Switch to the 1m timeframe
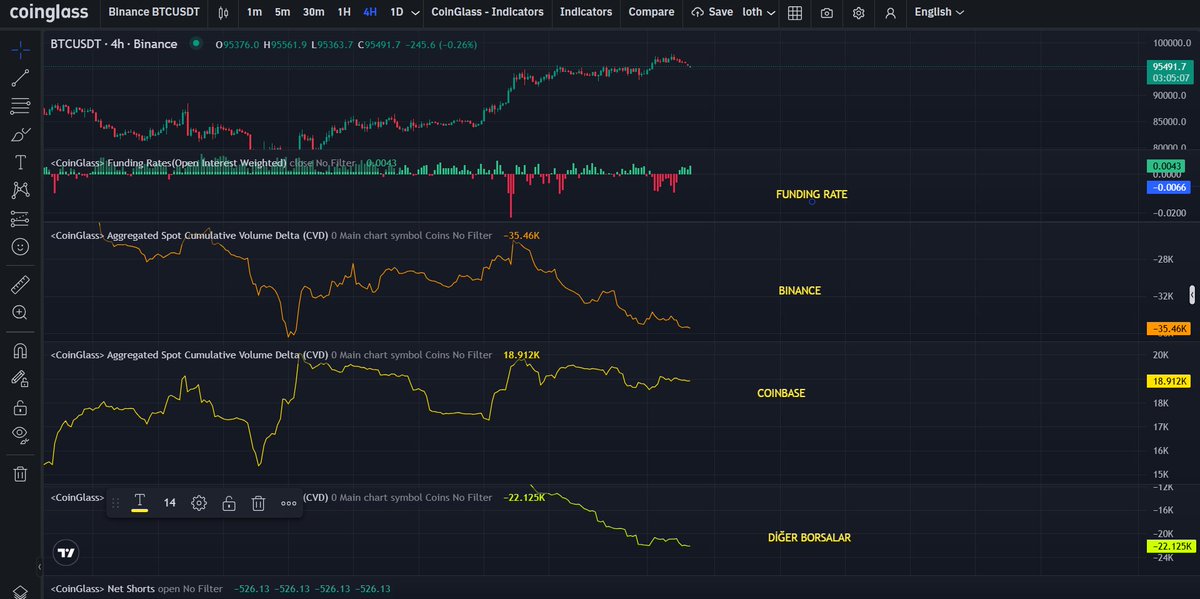1200x599 pixels. [x=254, y=13]
